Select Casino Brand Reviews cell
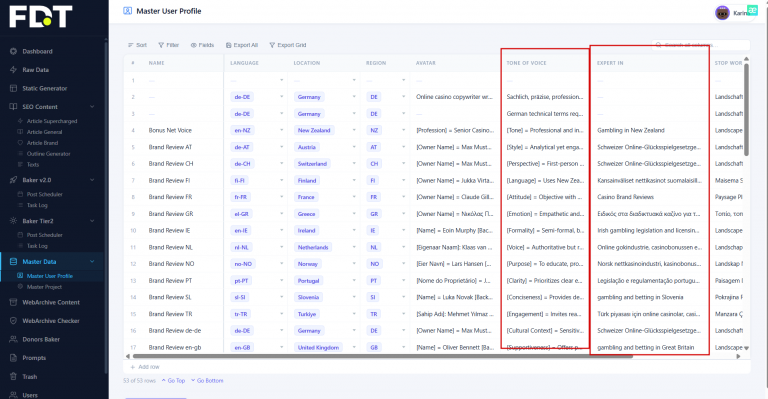The image size is (768, 399). coord(625,197)
